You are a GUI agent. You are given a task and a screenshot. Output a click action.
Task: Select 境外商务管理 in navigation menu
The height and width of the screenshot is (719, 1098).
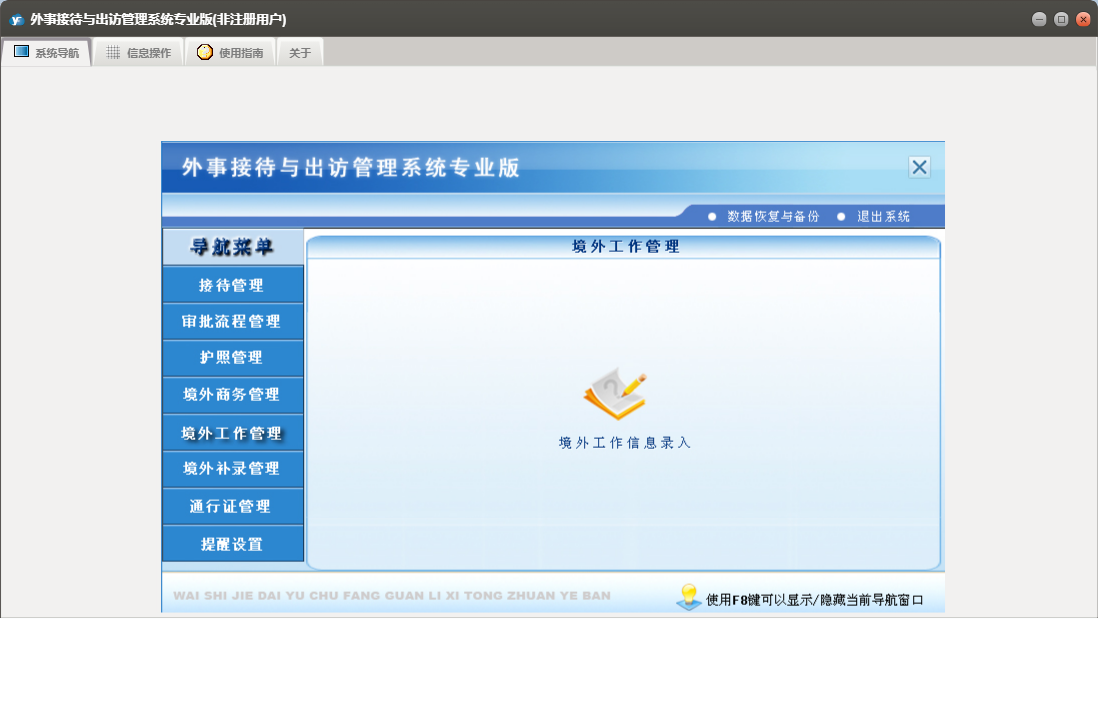point(232,395)
